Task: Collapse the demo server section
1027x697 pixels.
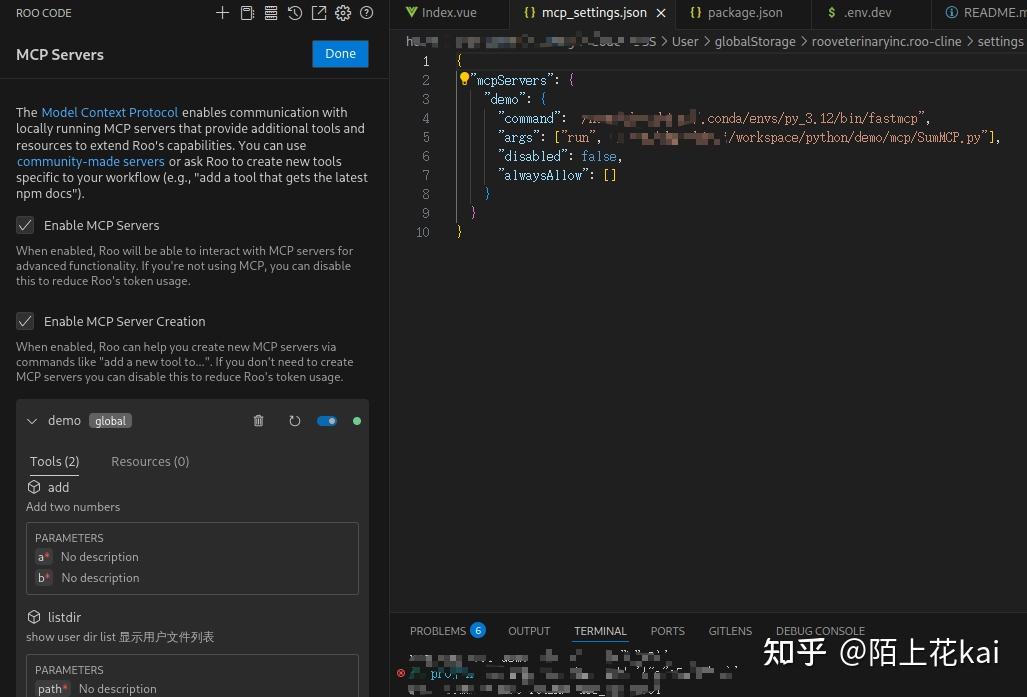Action: tap(32, 421)
